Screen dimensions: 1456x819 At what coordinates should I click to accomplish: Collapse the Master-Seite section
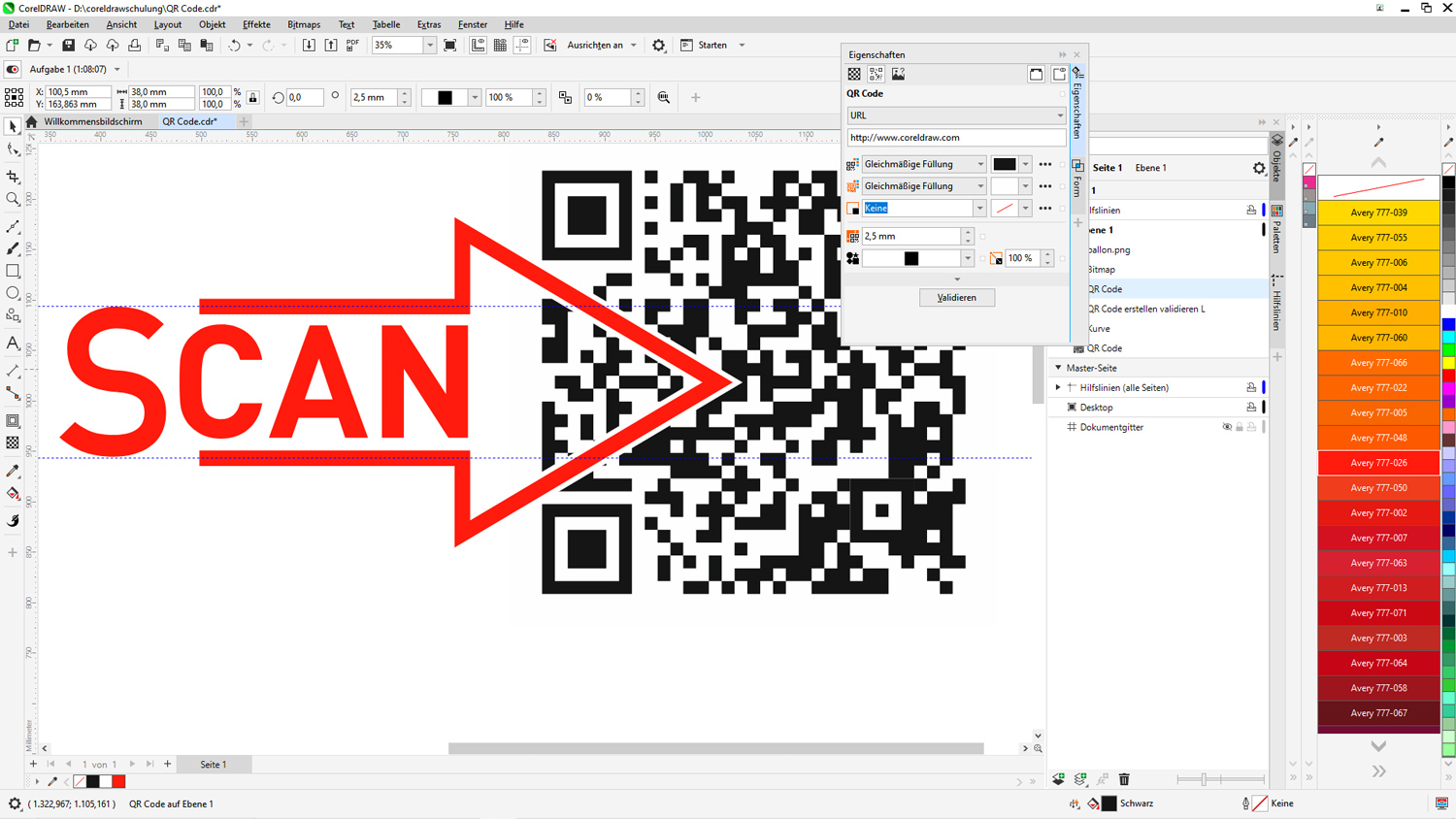(1058, 367)
